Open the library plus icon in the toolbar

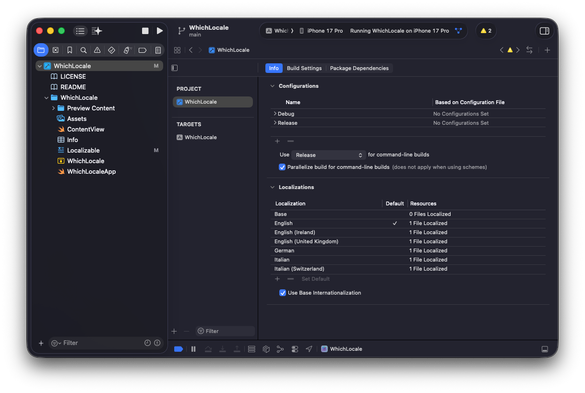[x=97, y=31]
